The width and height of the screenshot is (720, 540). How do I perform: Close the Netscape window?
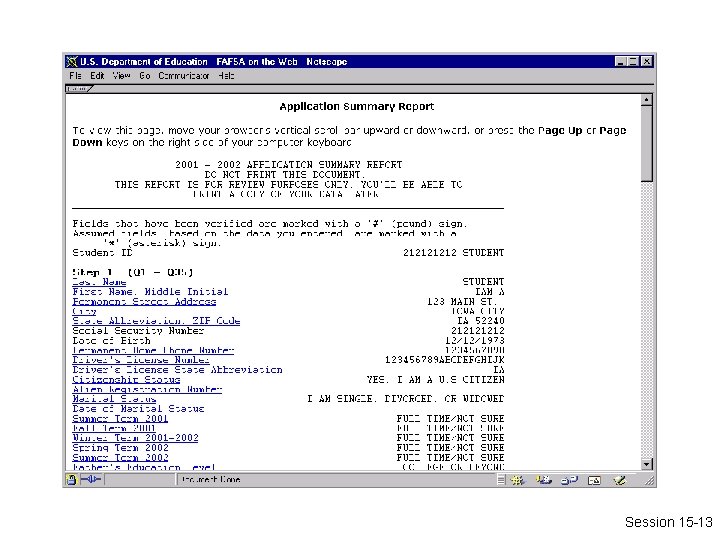[x=647, y=62]
